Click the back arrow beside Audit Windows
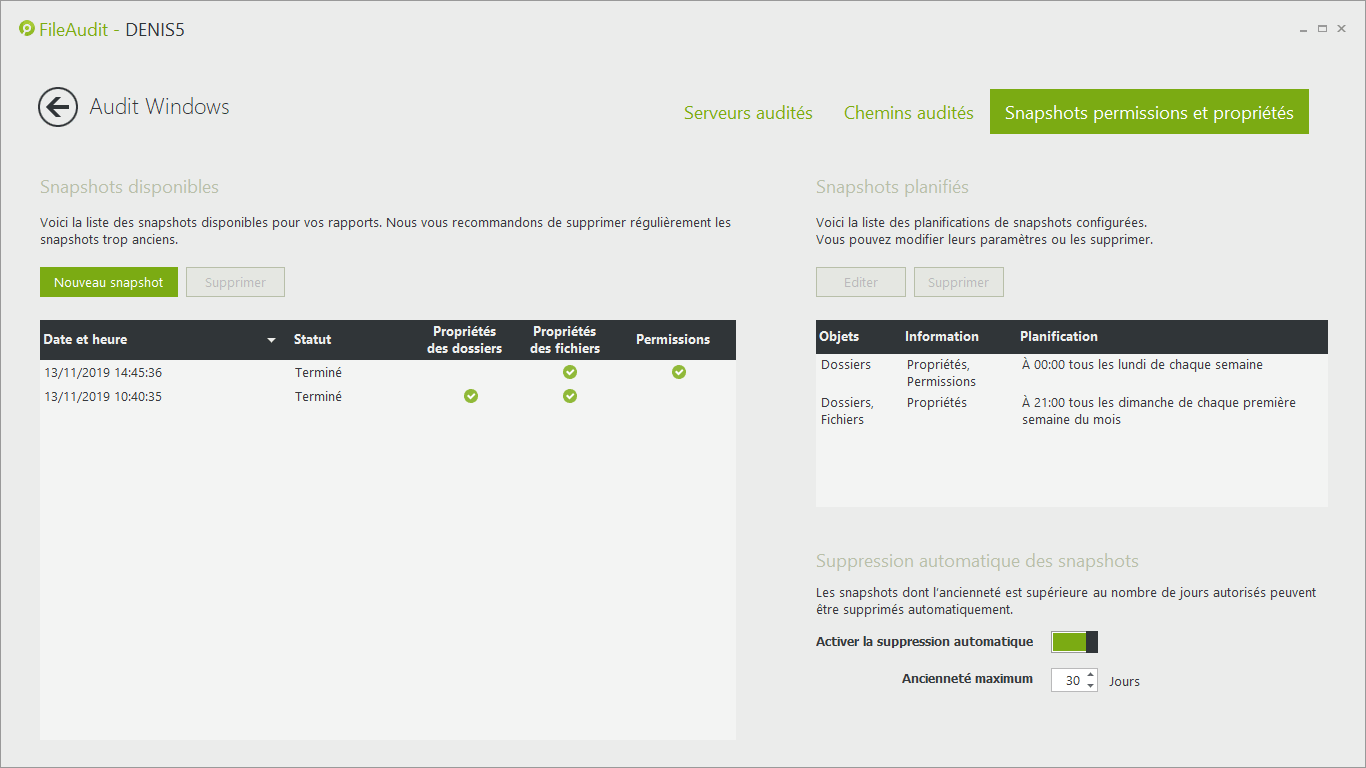Viewport: 1366px width, 768px height. pos(58,107)
